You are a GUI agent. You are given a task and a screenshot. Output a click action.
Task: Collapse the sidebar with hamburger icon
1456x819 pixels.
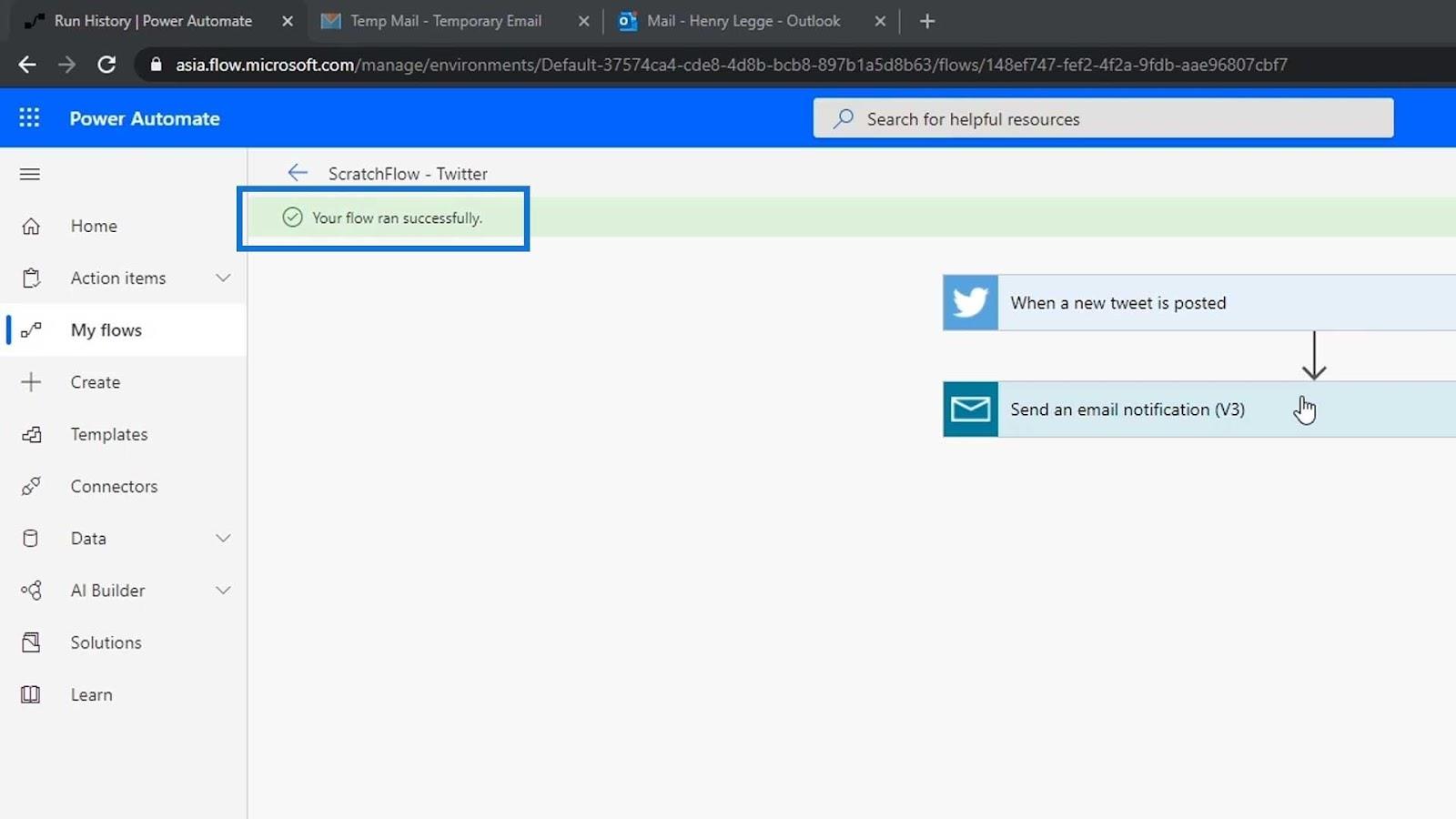coord(30,174)
